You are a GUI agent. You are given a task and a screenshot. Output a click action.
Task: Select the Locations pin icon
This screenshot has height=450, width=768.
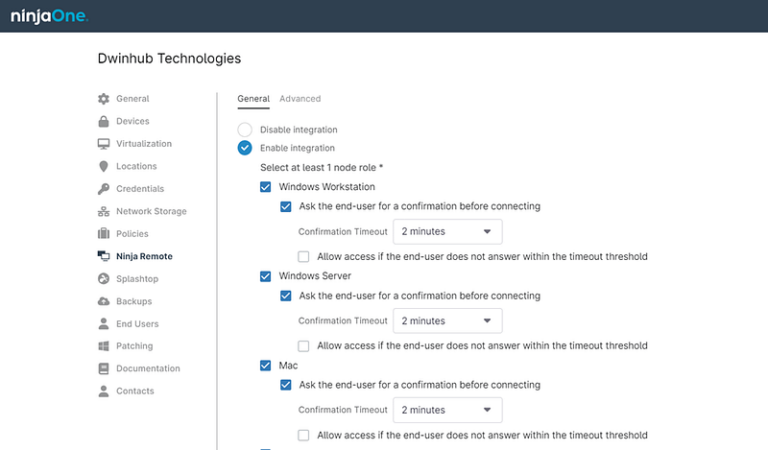pos(103,166)
